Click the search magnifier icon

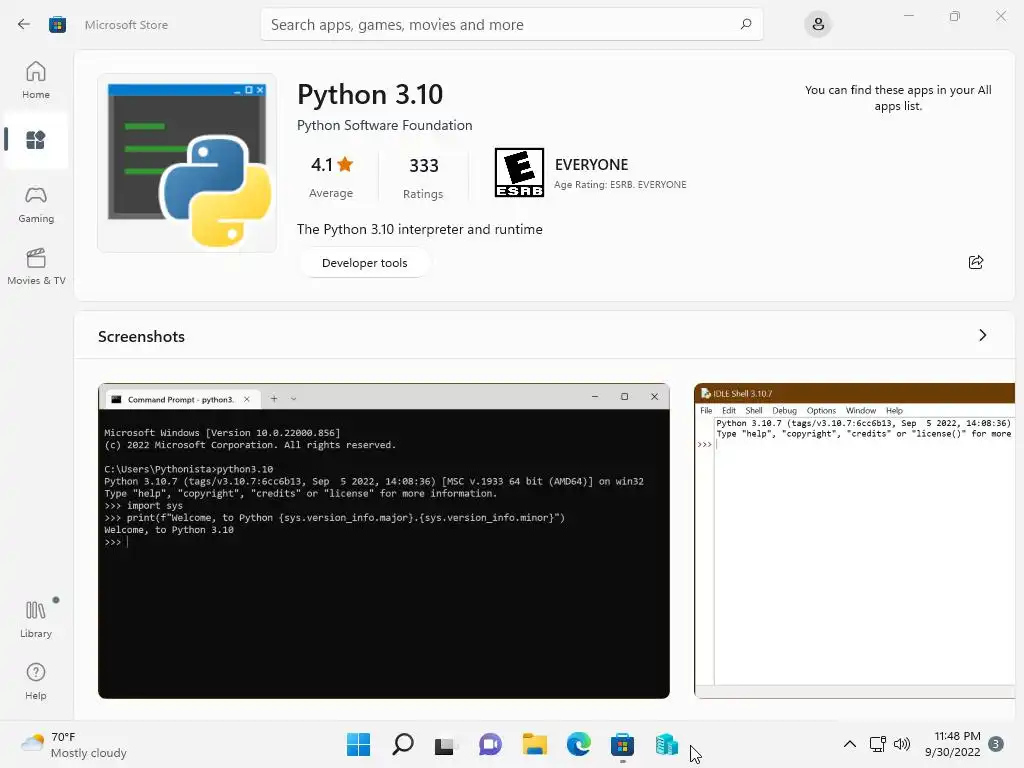(x=746, y=24)
